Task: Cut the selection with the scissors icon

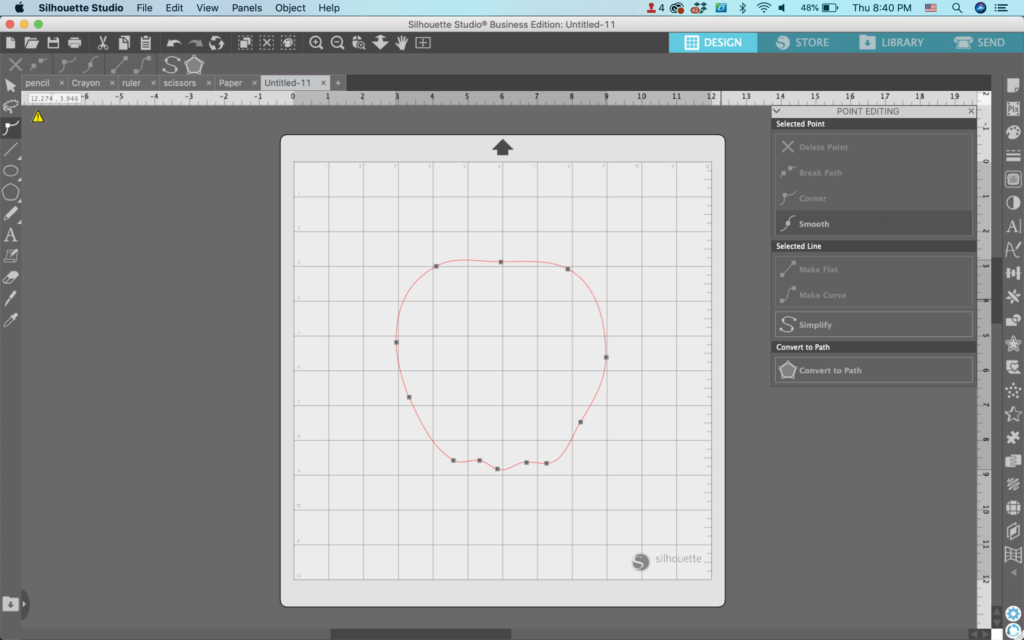Action: click(x=103, y=43)
